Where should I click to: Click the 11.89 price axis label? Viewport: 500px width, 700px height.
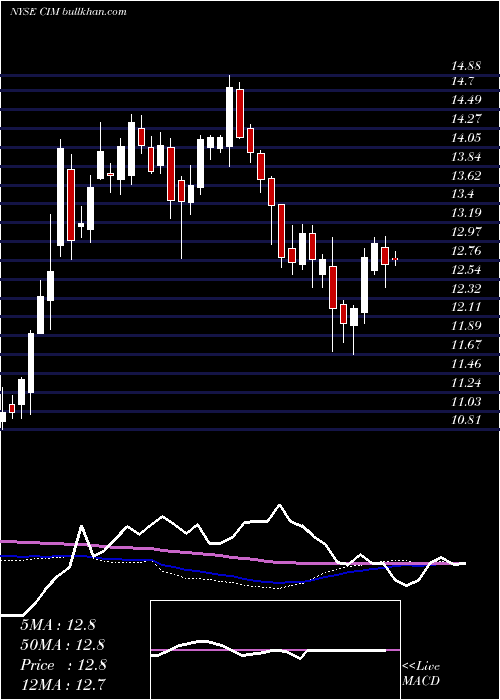[x=466, y=326]
